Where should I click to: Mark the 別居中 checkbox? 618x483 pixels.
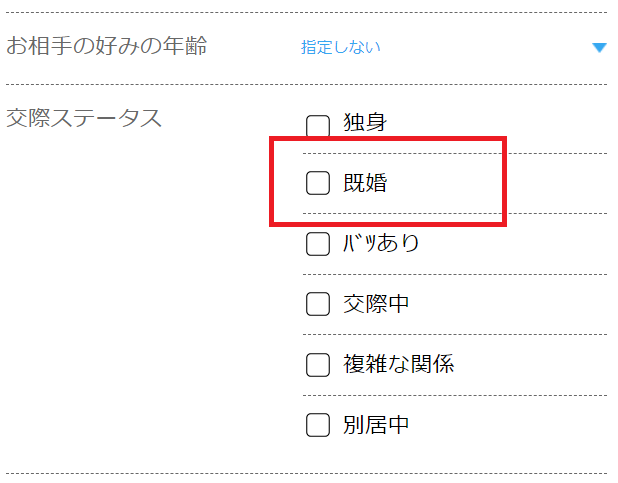(318, 425)
